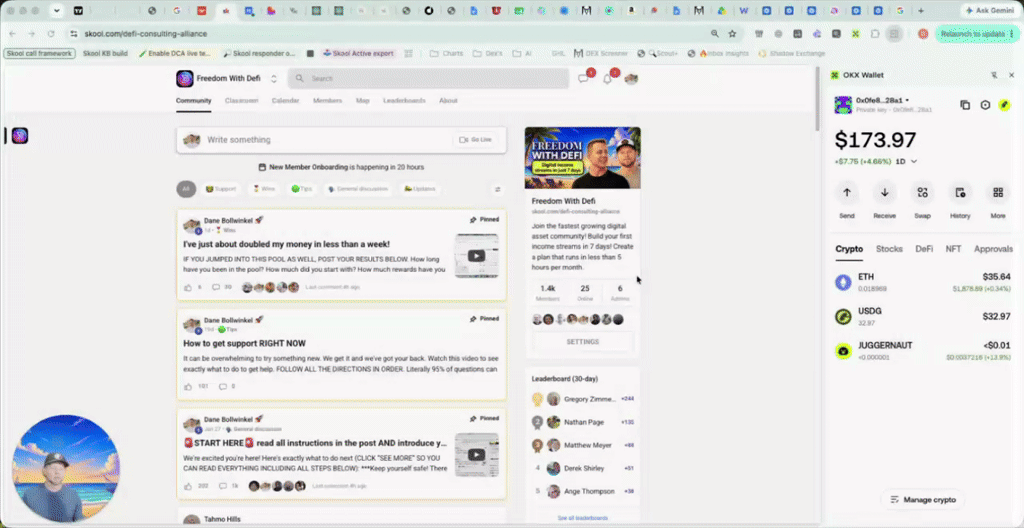Screen dimensions: 1024x528
Task: Open the Leaderboards tab
Action: (x=404, y=101)
